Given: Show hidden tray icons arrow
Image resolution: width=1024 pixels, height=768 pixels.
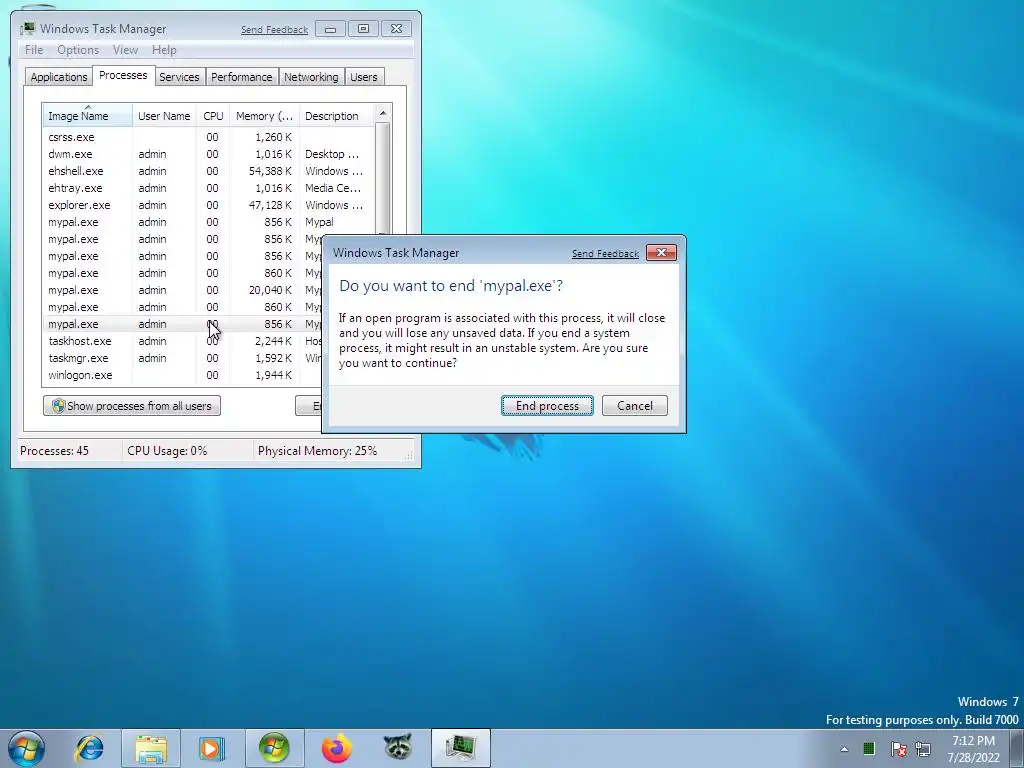Looking at the screenshot, I should coord(844,749).
